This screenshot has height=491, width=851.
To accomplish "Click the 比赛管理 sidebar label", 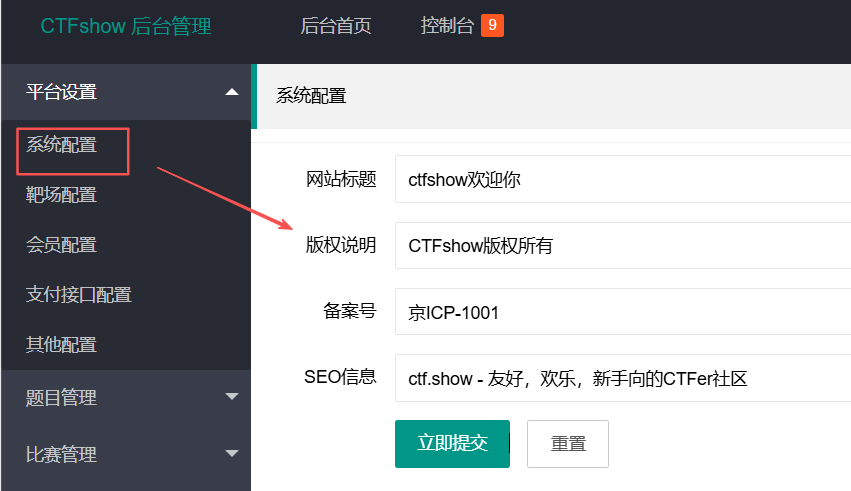I will pos(61,454).
